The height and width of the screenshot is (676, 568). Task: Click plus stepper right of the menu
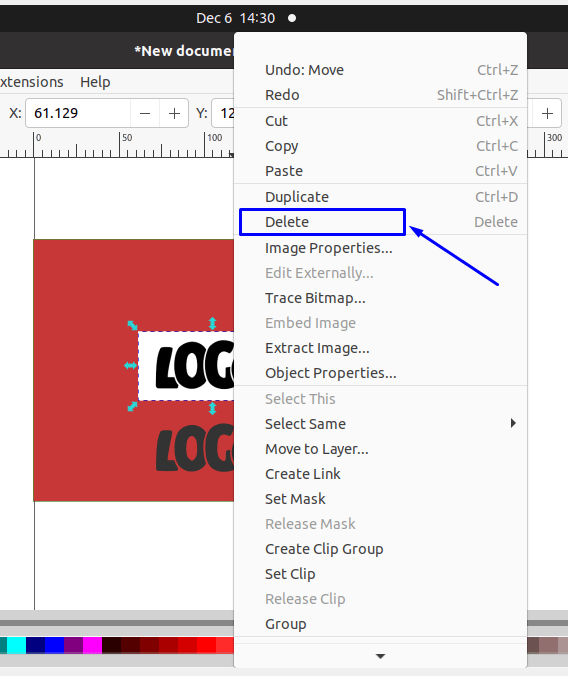pos(547,113)
